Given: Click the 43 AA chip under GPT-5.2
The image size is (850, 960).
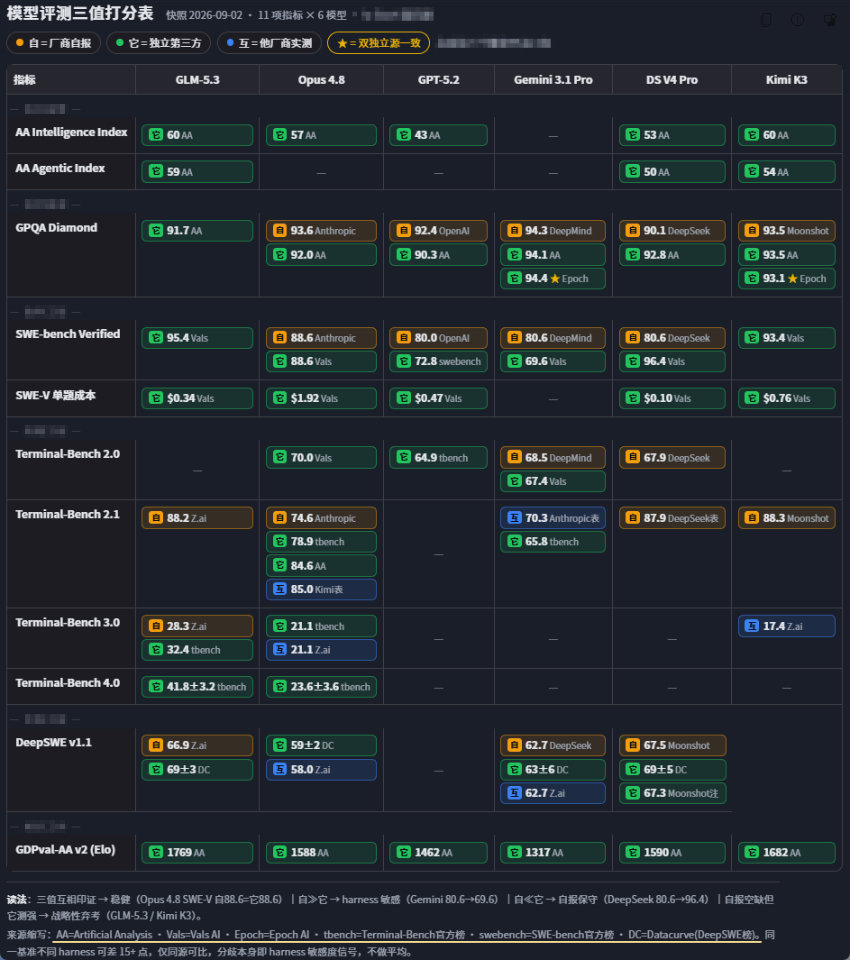Looking at the screenshot, I should [438, 135].
